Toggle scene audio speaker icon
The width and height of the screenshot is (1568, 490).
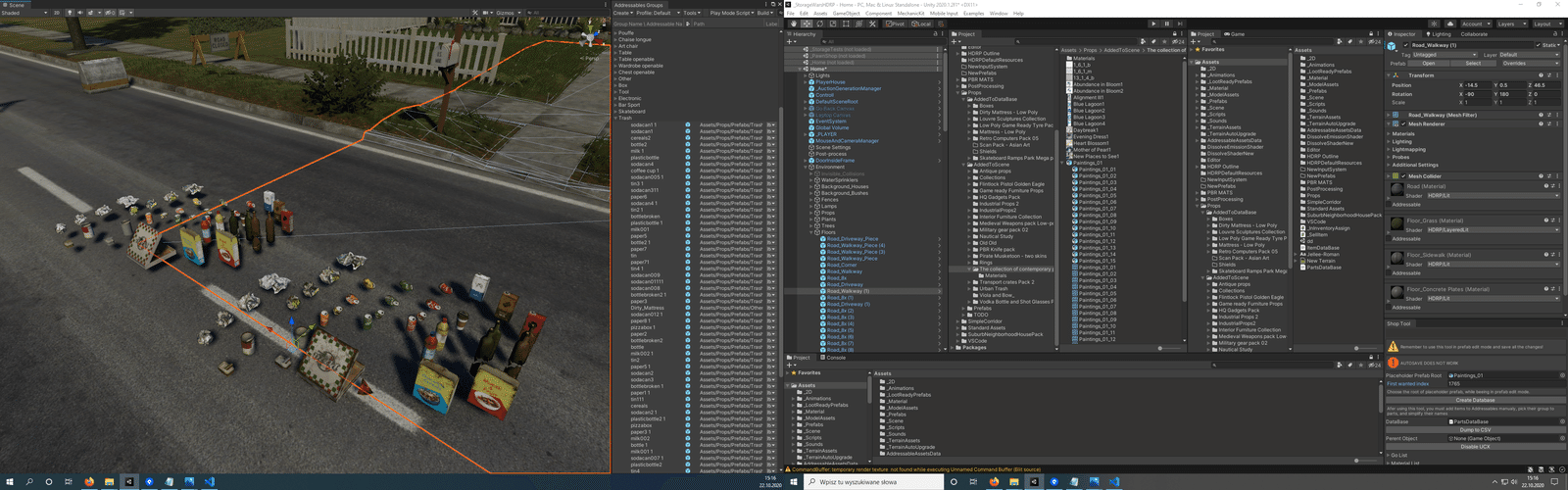click(80, 13)
